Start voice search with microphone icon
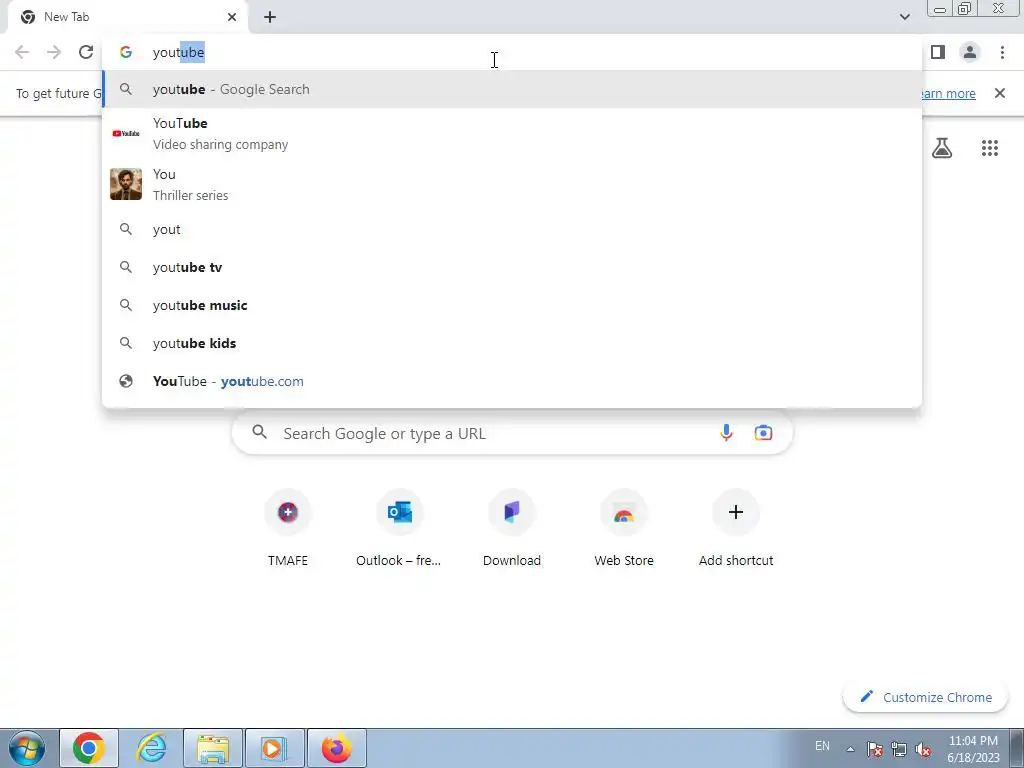The image size is (1024, 768). pyautogui.click(x=726, y=433)
